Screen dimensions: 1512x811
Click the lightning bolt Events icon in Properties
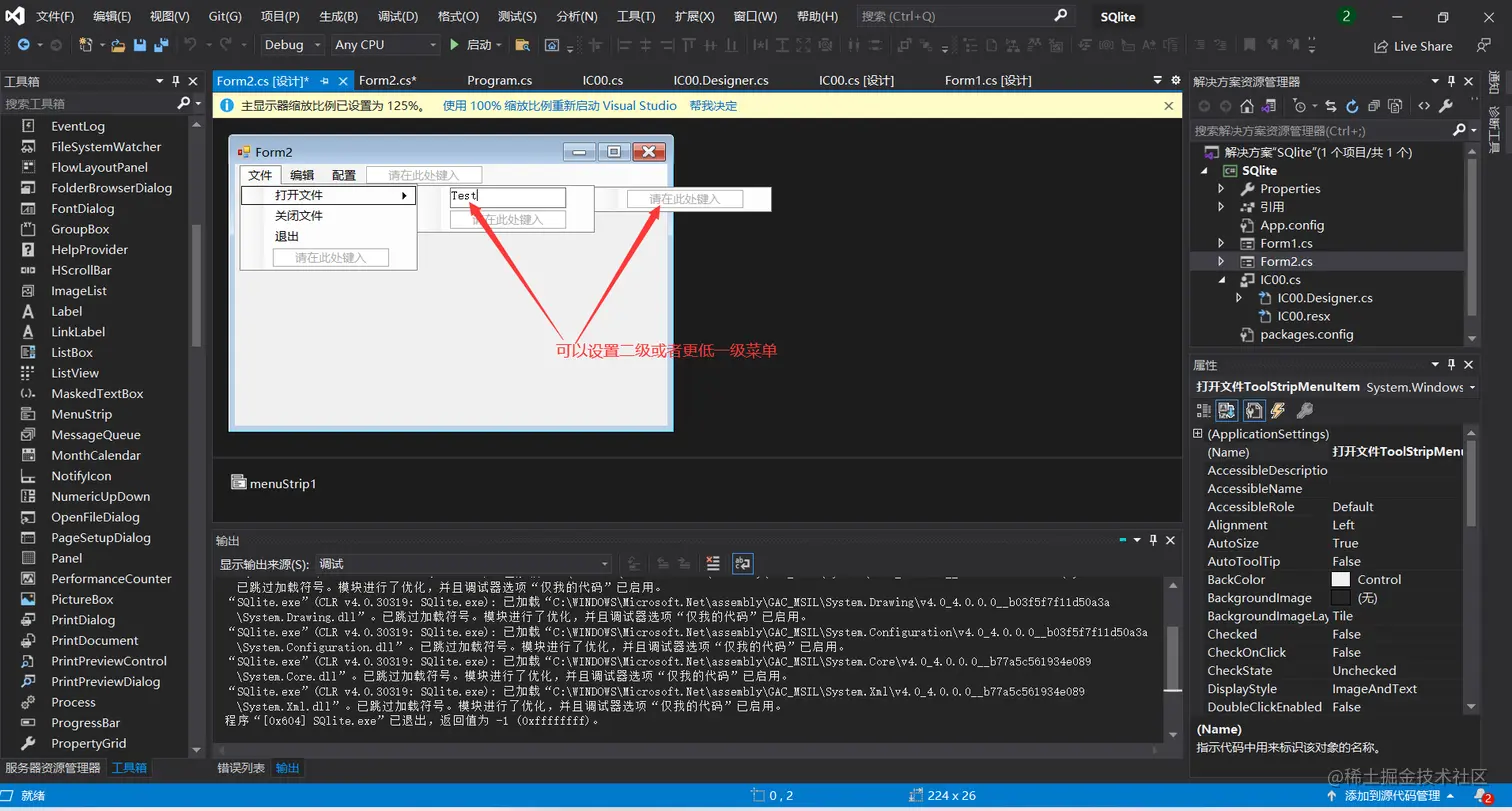pyautogui.click(x=1278, y=410)
